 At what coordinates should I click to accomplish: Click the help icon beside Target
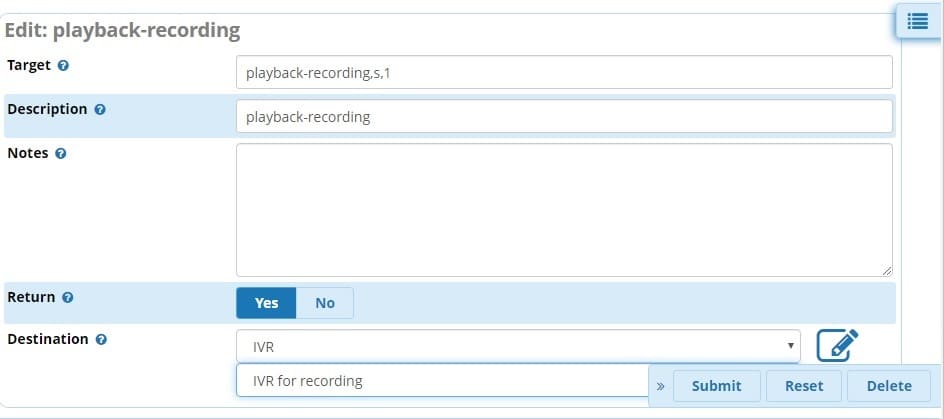tap(63, 66)
